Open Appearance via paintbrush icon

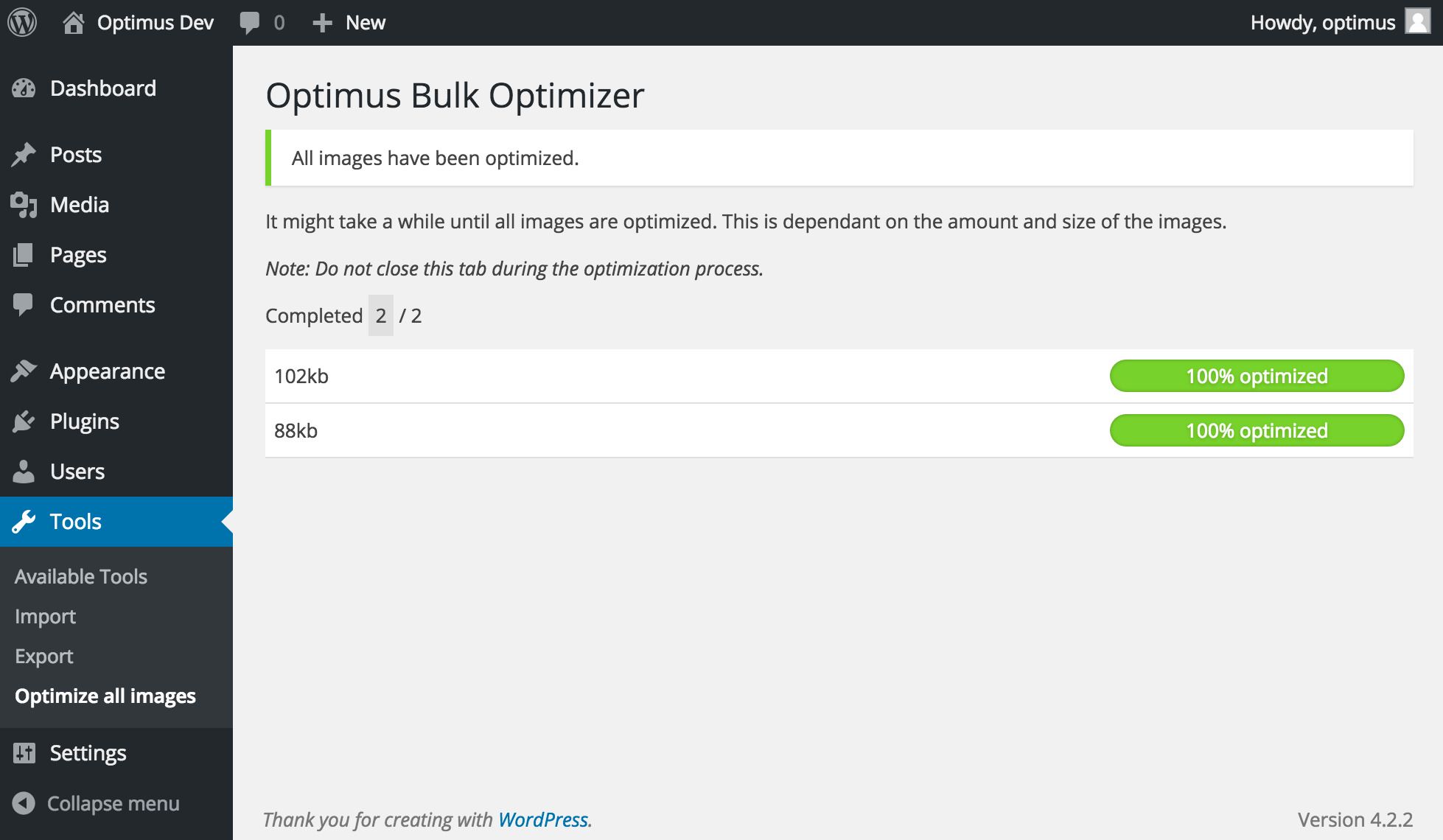point(24,371)
